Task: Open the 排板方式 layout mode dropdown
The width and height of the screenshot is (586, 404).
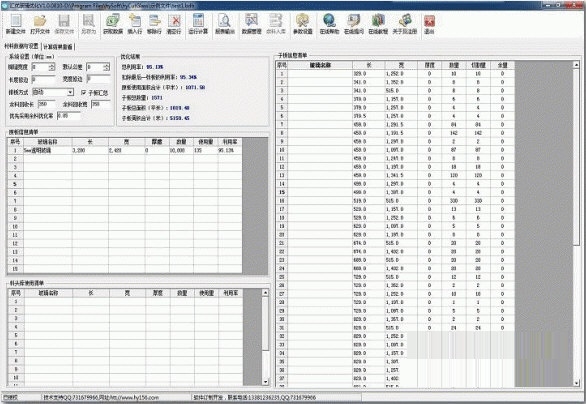Action: coord(70,92)
